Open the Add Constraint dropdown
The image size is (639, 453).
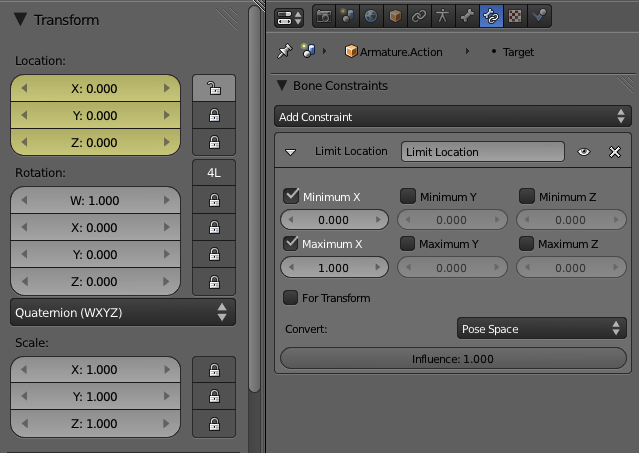click(453, 117)
